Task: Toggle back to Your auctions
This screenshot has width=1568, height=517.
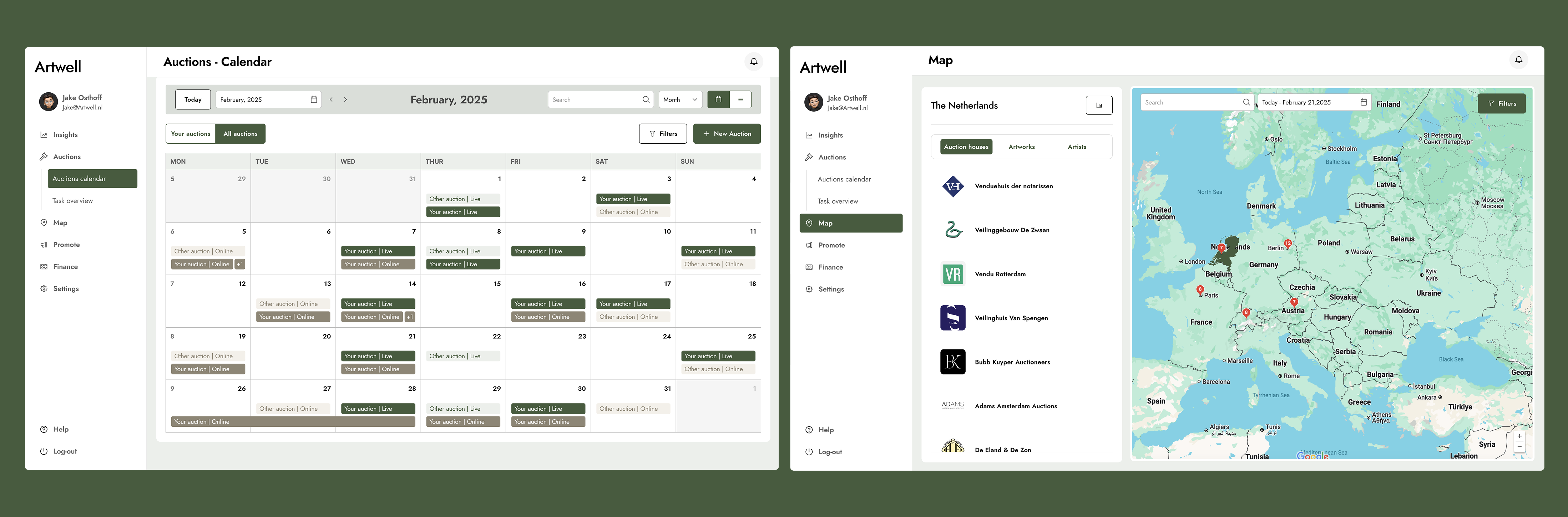Action: [x=191, y=133]
